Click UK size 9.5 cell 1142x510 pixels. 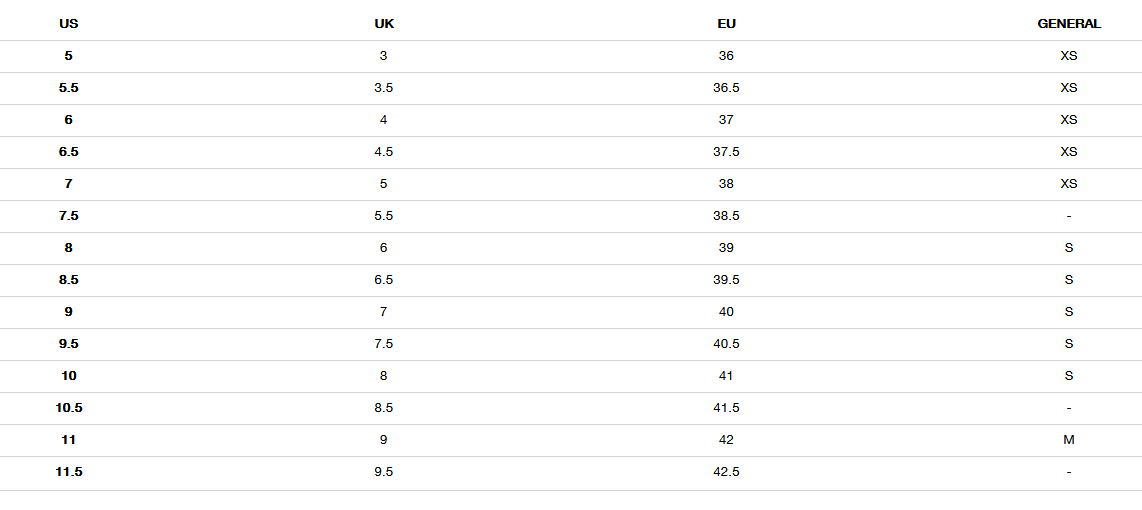click(384, 472)
